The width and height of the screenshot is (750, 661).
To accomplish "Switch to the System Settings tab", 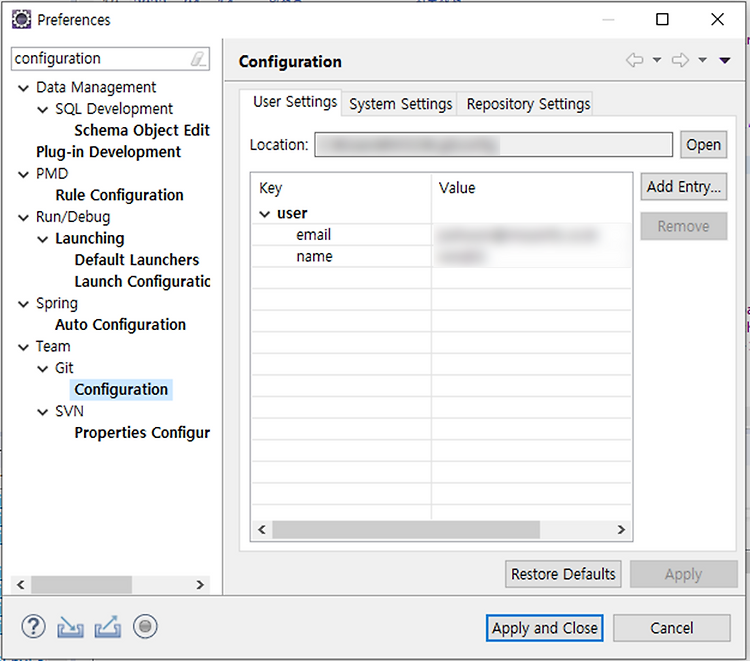I will [x=400, y=104].
